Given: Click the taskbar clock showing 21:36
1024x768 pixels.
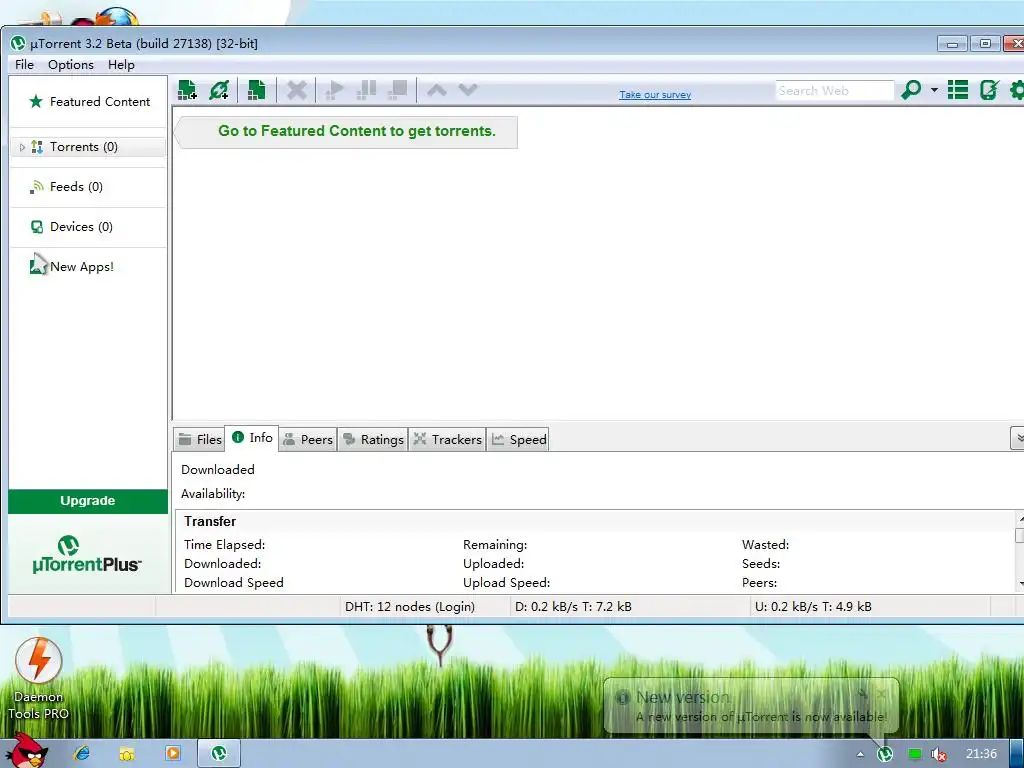Looking at the screenshot, I should pyautogui.click(x=981, y=754).
